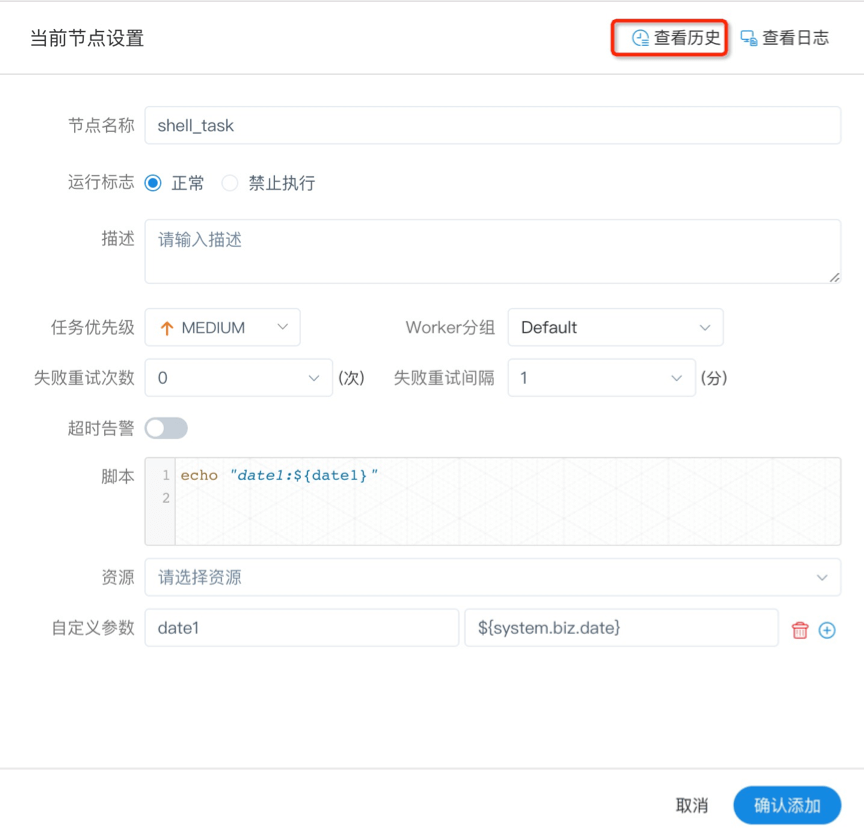Viewport: 865px width, 836px height.
Task: Click into the 节点名称 shell_task field
Action: tap(492, 126)
